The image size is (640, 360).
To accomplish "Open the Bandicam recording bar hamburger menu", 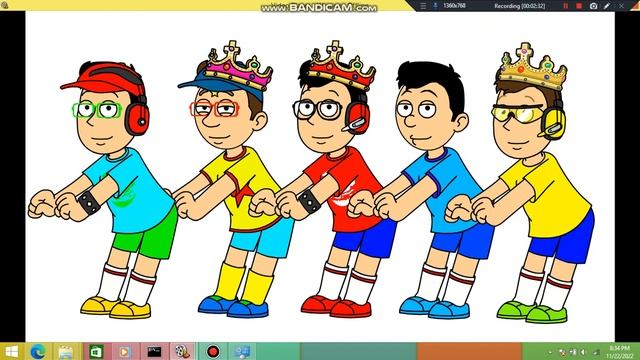I will tap(423, 6).
